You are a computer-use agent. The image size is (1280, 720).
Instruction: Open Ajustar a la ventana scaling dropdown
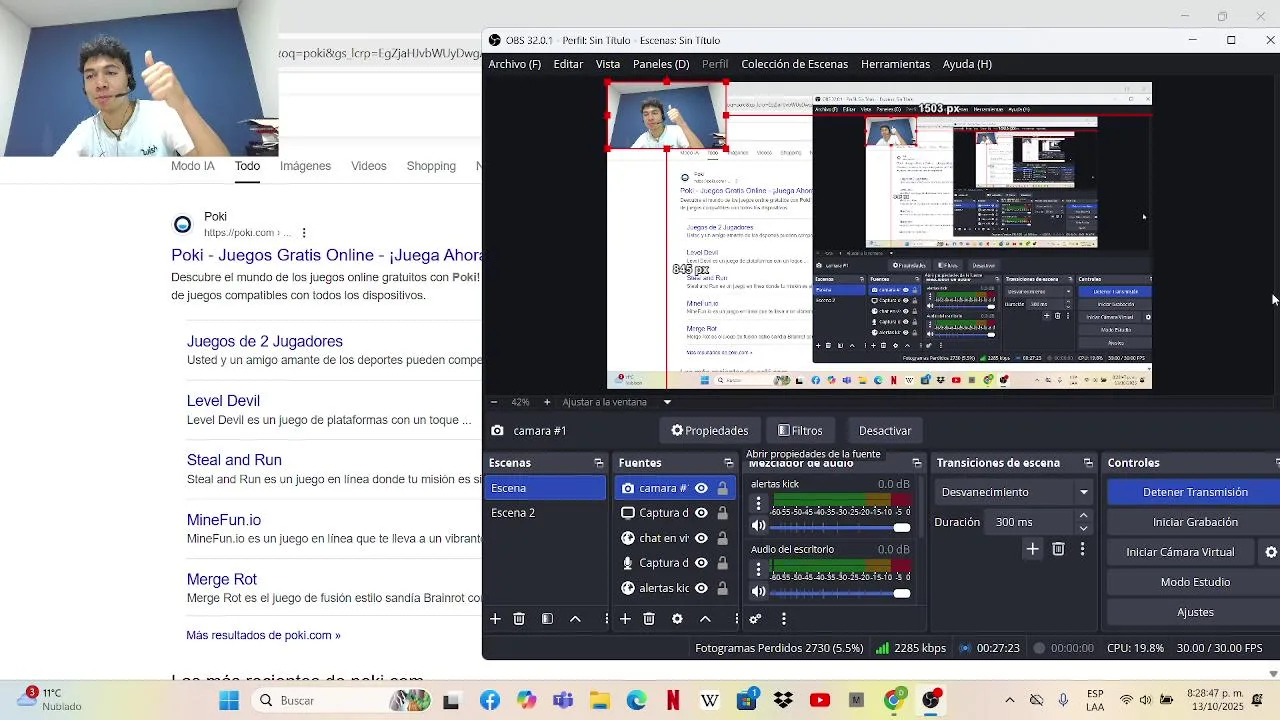(617, 402)
